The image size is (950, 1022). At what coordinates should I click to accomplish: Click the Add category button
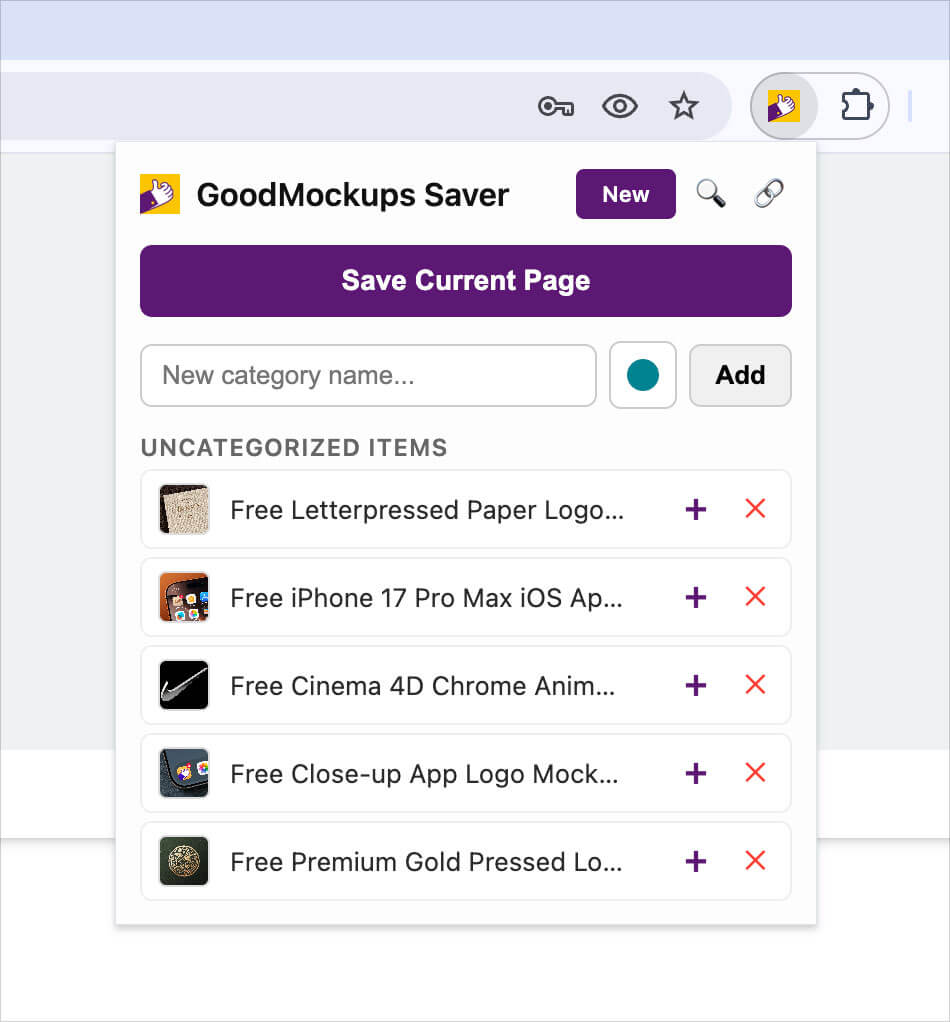click(740, 375)
